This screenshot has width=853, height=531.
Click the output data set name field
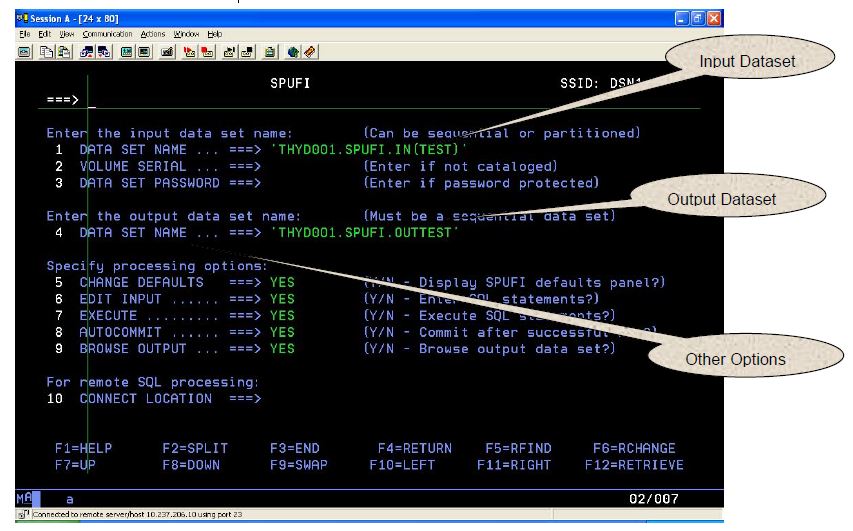[364, 233]
